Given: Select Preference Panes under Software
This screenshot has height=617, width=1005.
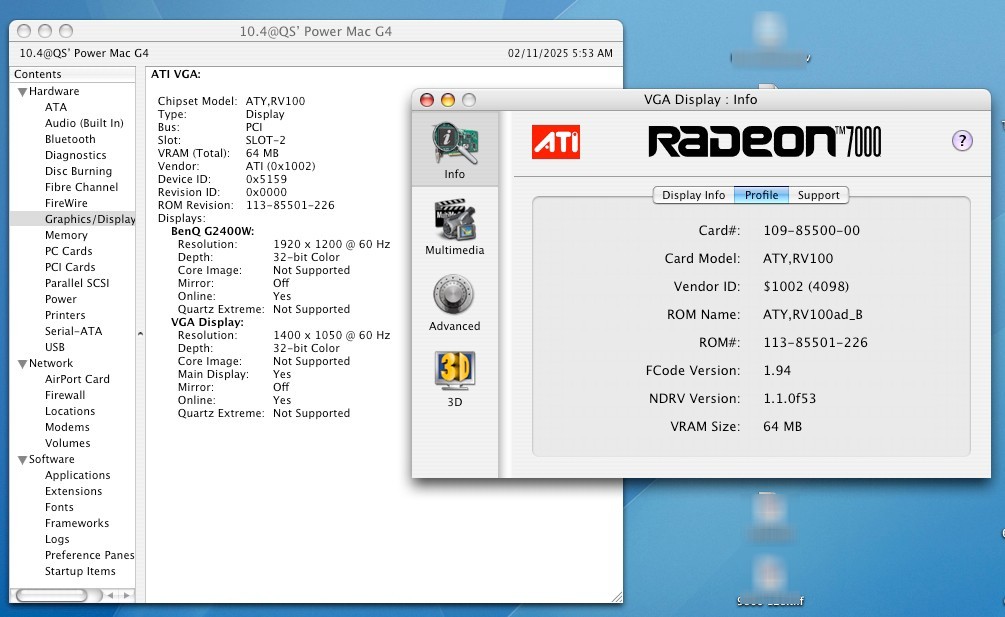Looking at the screenshot, I should (x=90, y=555).
